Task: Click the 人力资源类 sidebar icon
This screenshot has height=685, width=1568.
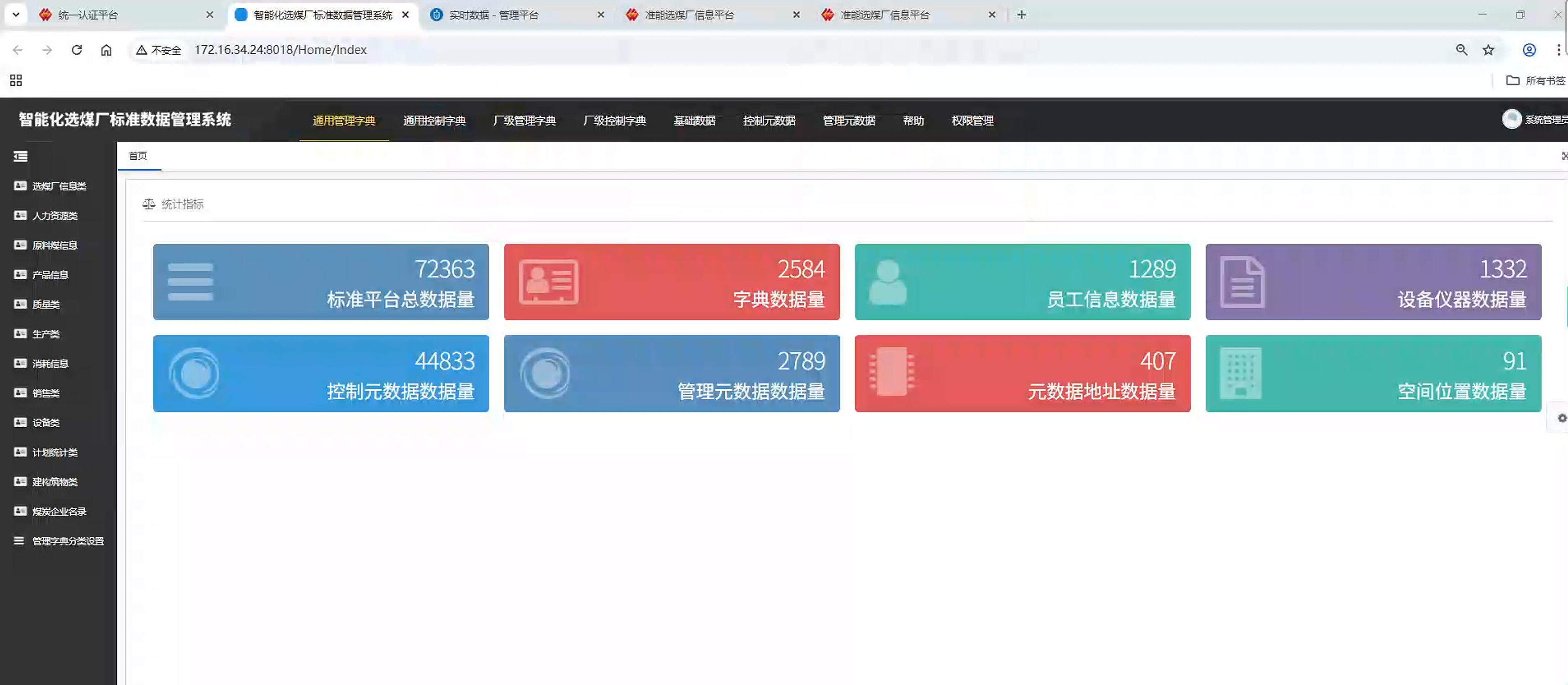Action: point(20,215)
